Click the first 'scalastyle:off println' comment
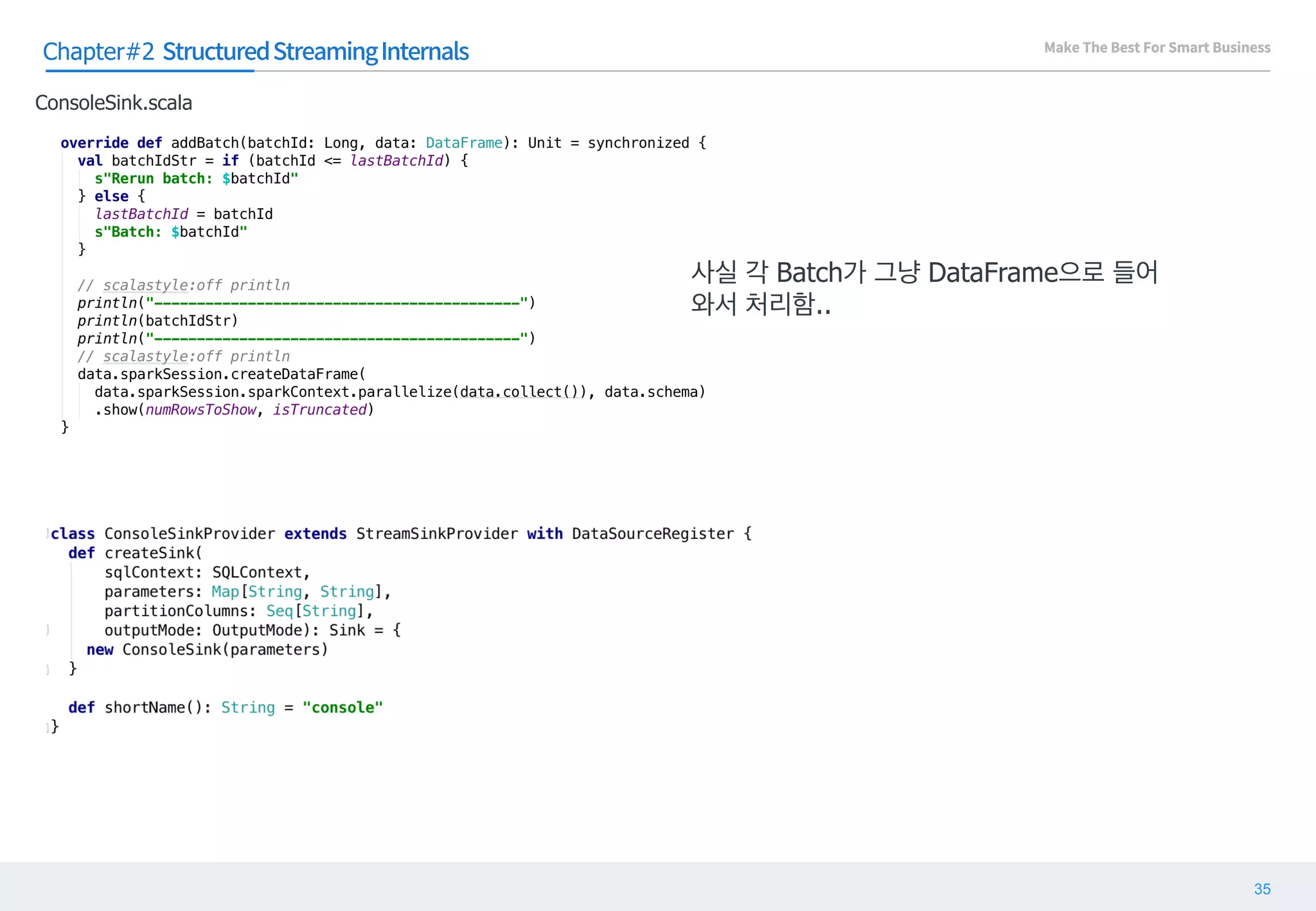 point(184,285)
